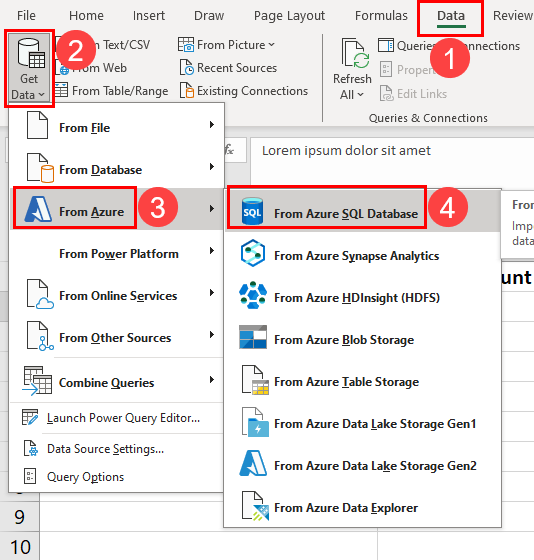Expand the From Power Platform submenu arrow
Viewport: 534px width, 560px height.
(212, 251)
